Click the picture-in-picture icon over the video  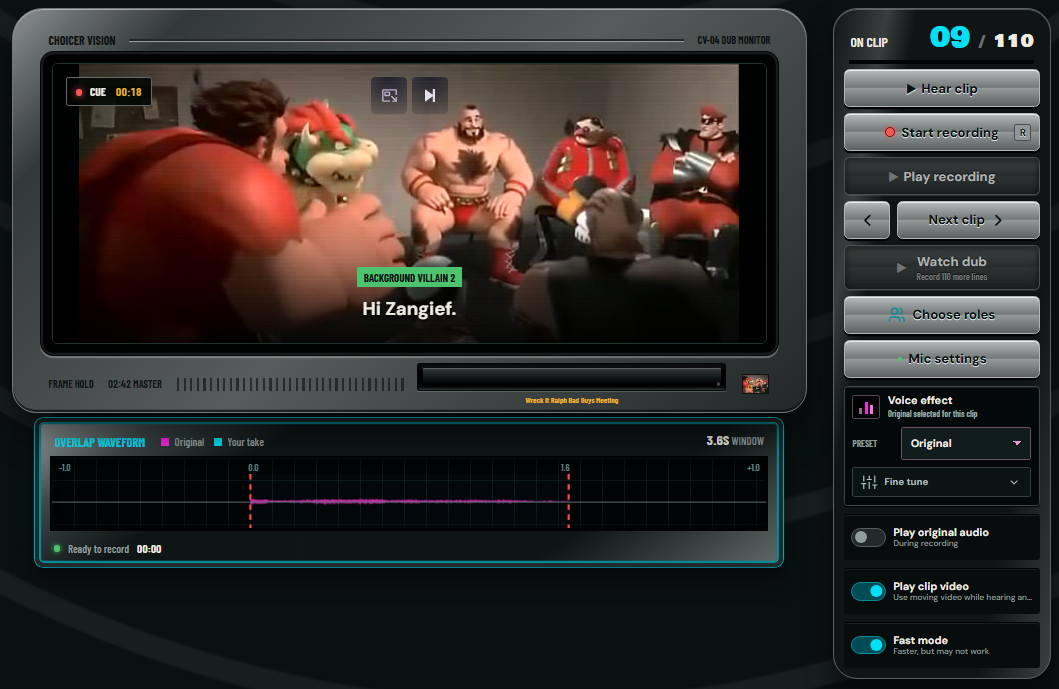(x=389, y=95)
